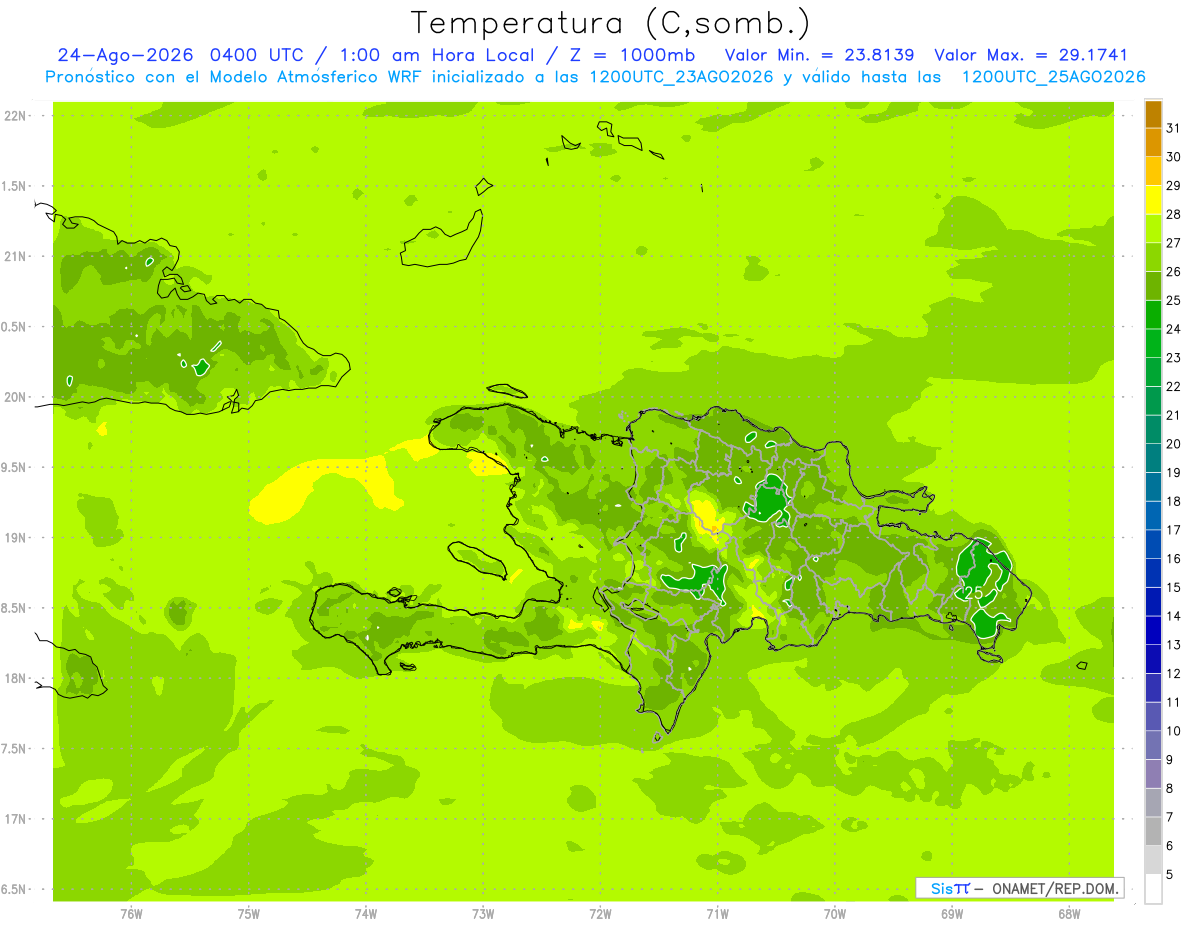The image size is (1200, 927).
Task: Click the legend value '5'
Action: 1169,875
